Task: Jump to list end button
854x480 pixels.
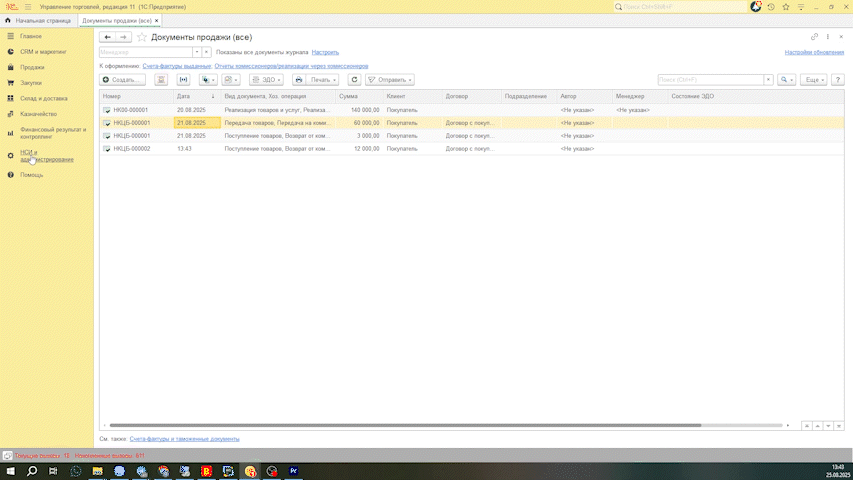Action: click(839, 426)
